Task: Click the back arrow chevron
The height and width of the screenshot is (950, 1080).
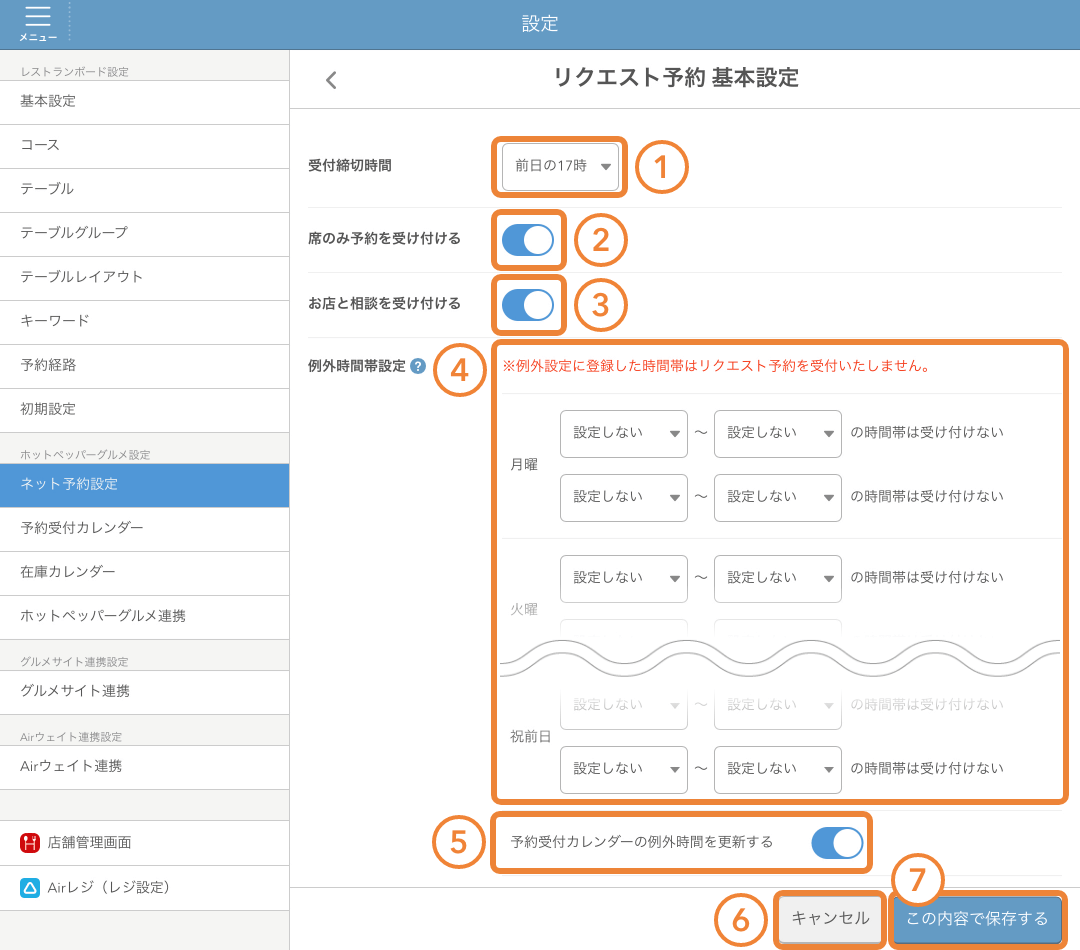Action: [331, 80]
